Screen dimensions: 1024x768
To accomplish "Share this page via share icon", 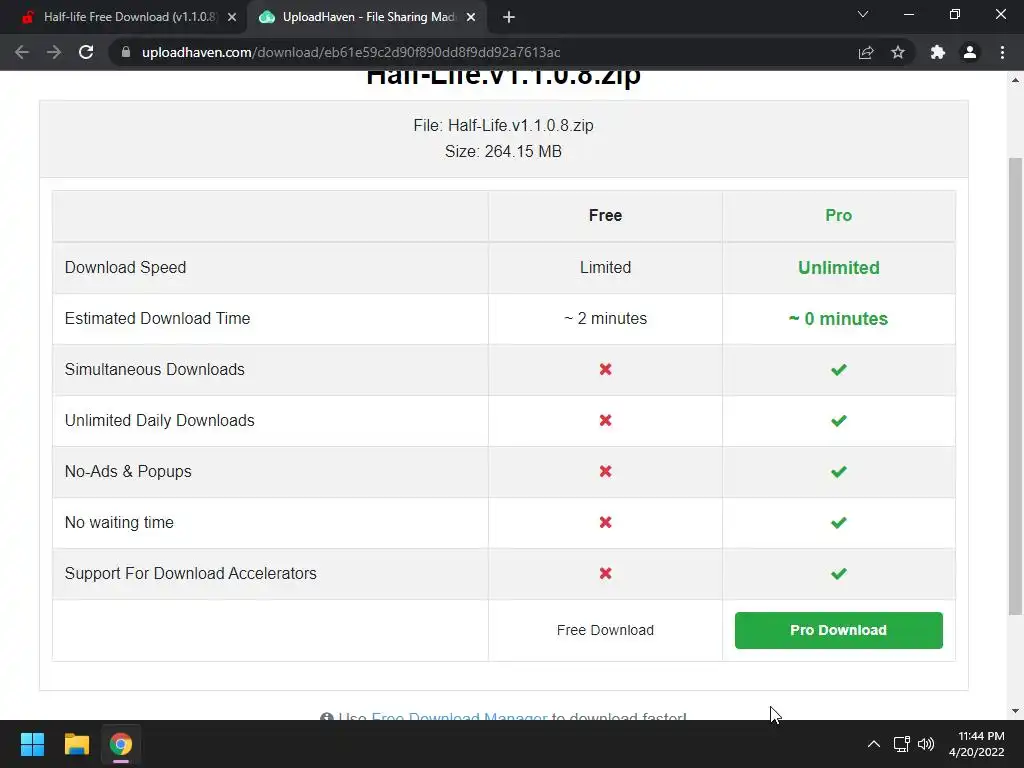I will [866, 52].
